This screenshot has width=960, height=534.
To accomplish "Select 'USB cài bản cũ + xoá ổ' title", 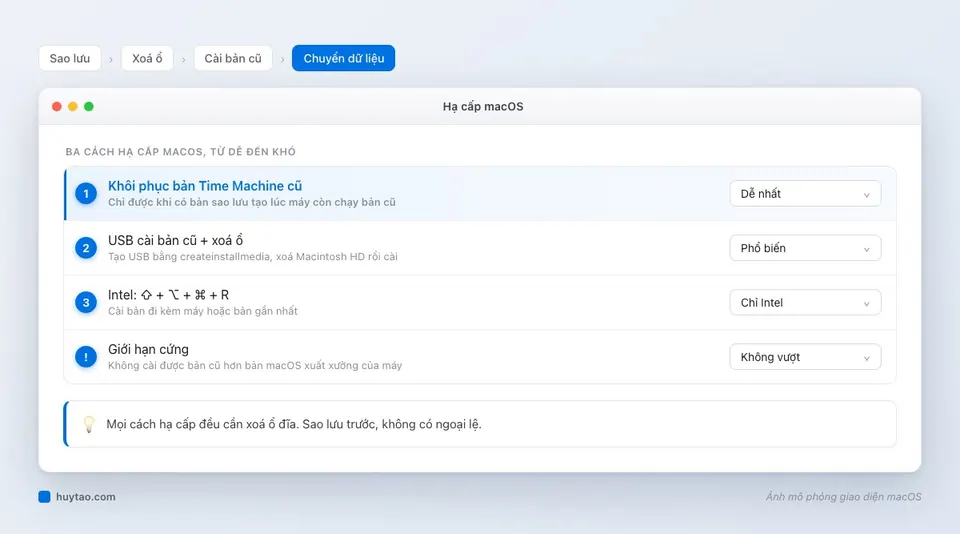I will tap(176, 240).
